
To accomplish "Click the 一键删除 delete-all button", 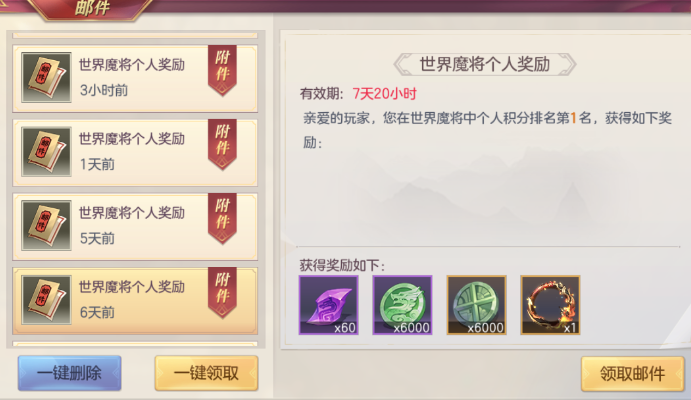I will click(70, 373).
